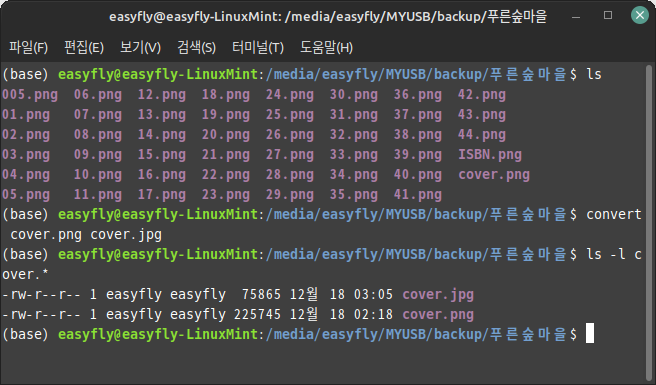Click the terminal cursor at the prompt
The height and width of the screenshot is (385, 656).
tap(589, 333)
